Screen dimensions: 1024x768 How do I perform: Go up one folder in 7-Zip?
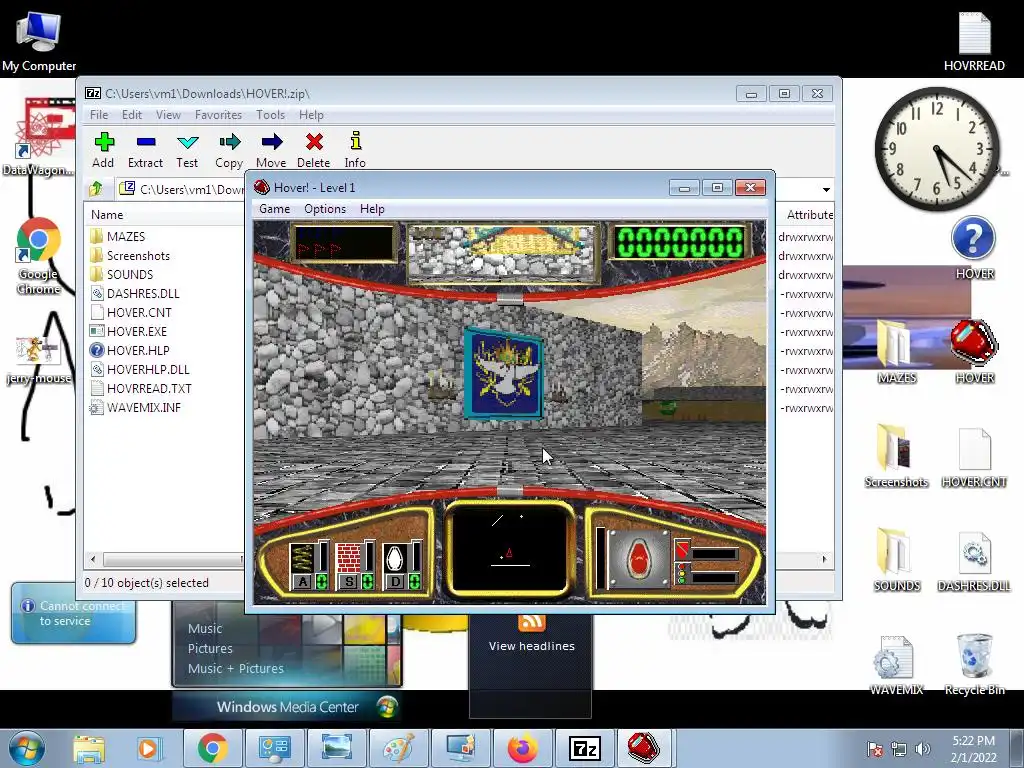point(96,189)
